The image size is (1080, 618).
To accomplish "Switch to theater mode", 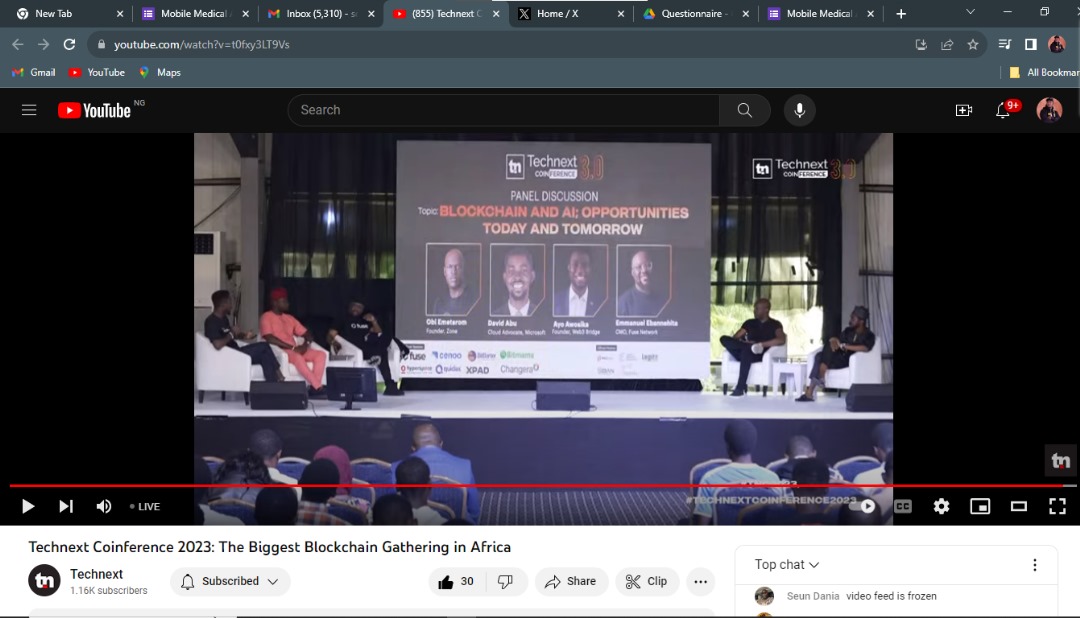I will point(1019,506).
